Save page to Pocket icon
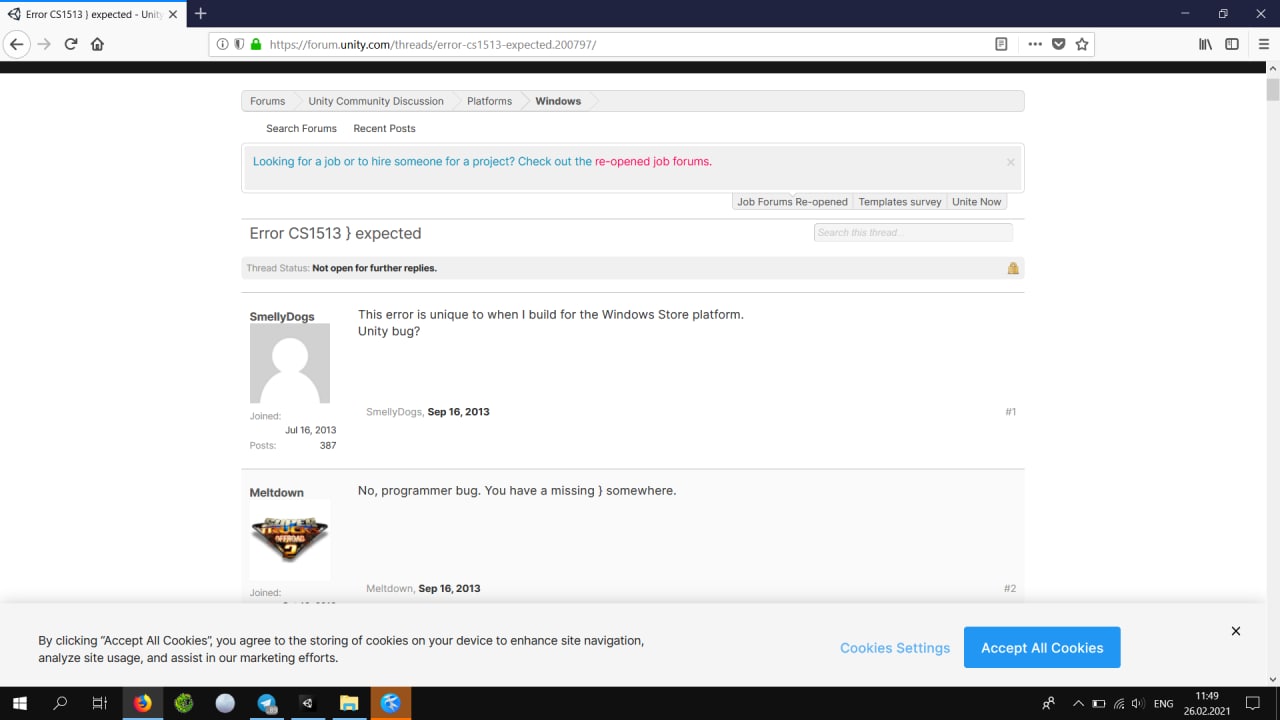The image size is (1280, 720). (x=1058, y=44)
